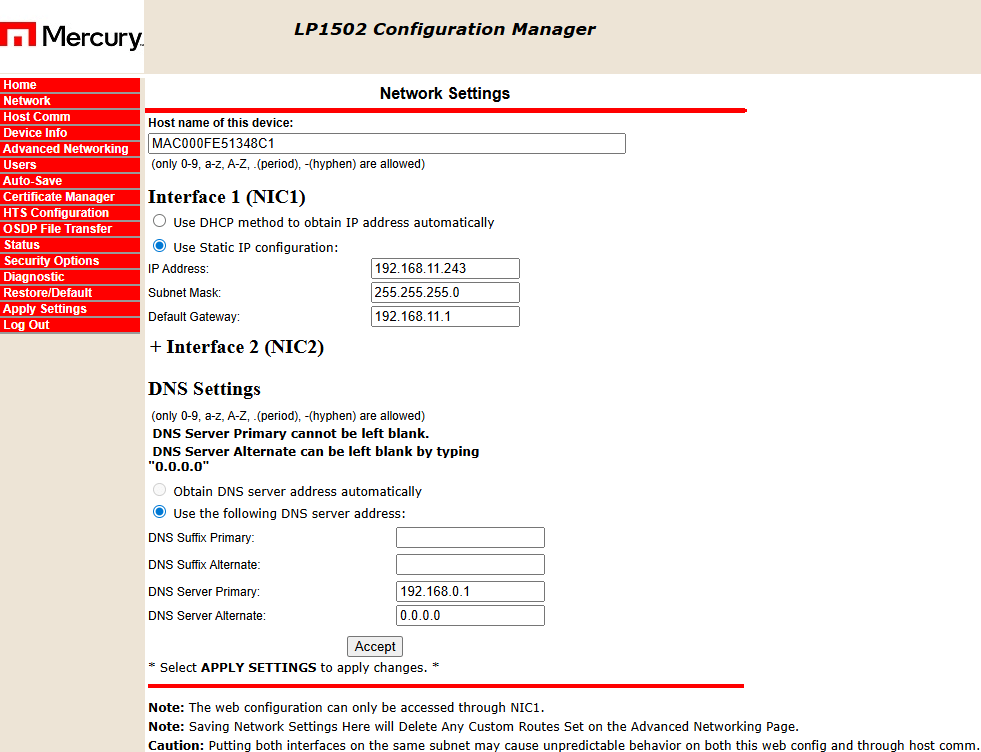
Task: Open the Home menu item
Action: (69, 85)
